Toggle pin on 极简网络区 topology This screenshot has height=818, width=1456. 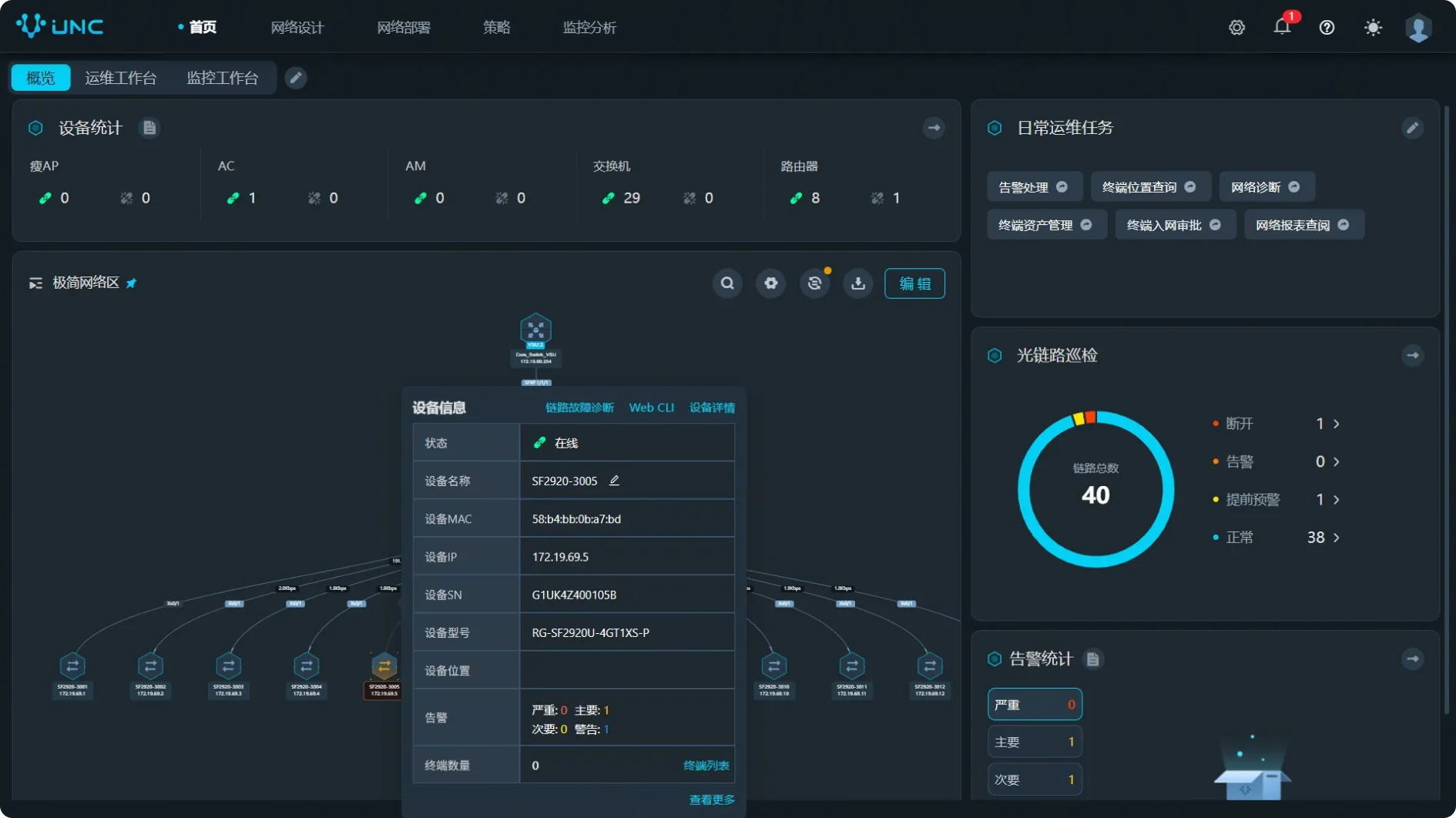tap(132, 283)
